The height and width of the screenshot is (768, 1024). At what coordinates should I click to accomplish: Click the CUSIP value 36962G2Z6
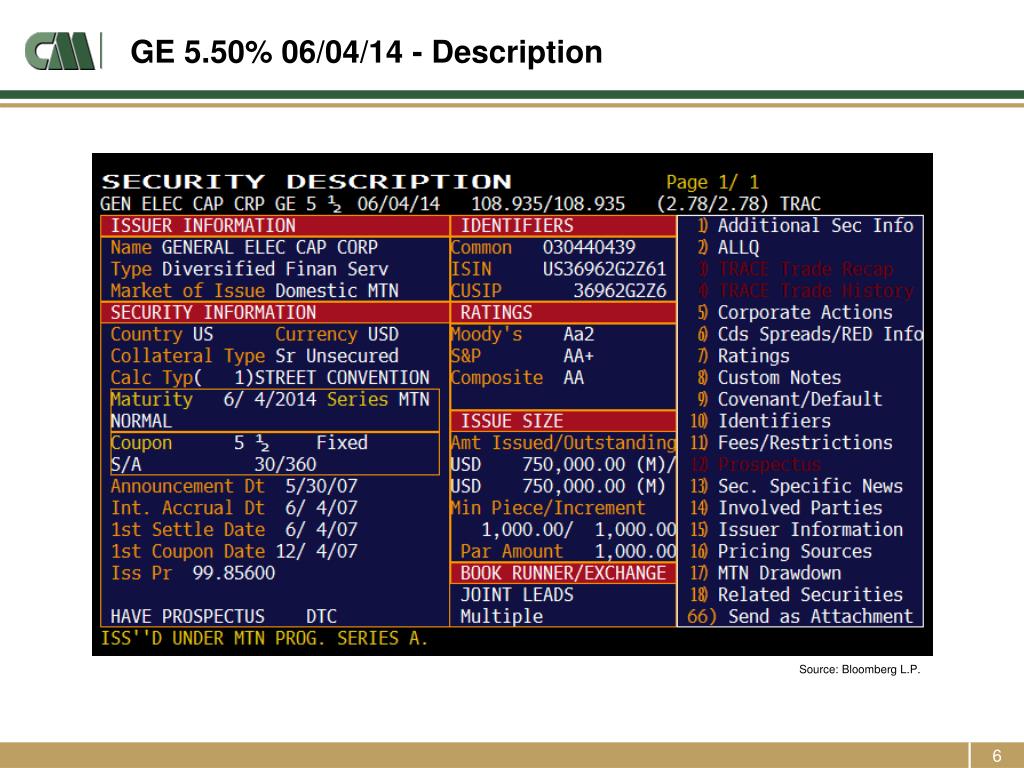(x=620, y=291)
